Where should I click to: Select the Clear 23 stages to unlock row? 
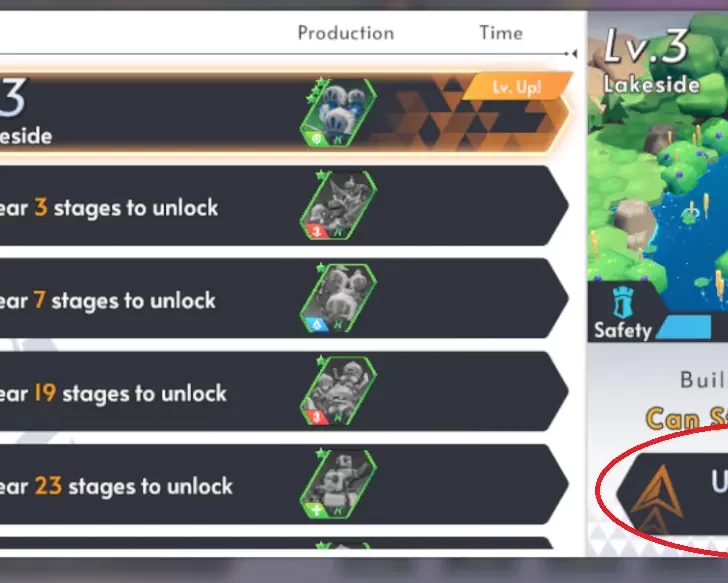(x=284, y=484)
